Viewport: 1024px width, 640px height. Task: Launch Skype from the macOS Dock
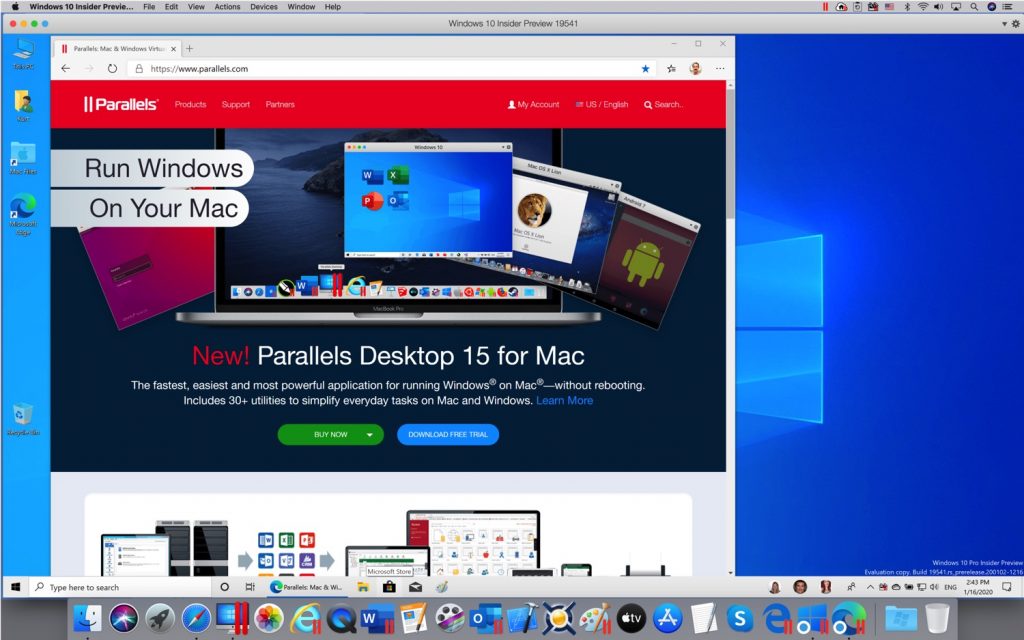coord(740,619)
